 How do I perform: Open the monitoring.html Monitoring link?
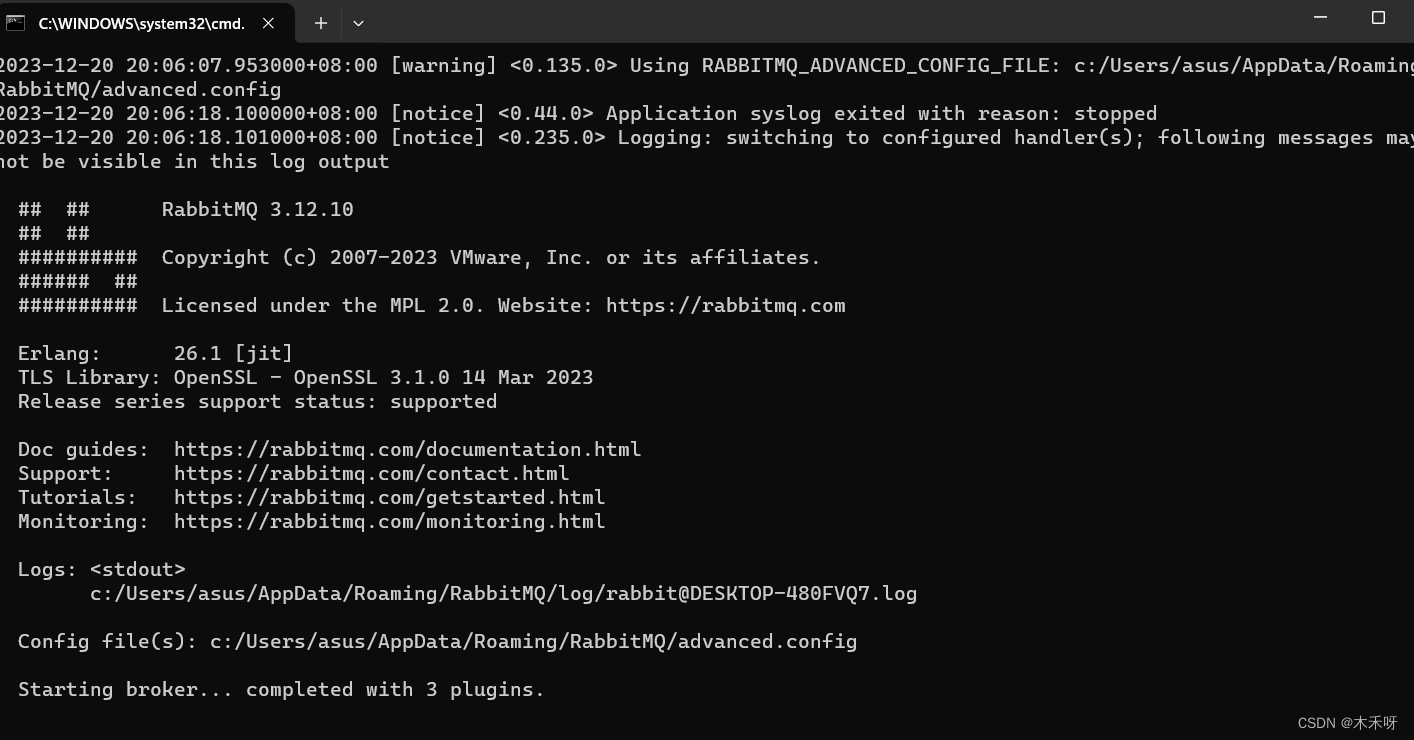[389, 521]
